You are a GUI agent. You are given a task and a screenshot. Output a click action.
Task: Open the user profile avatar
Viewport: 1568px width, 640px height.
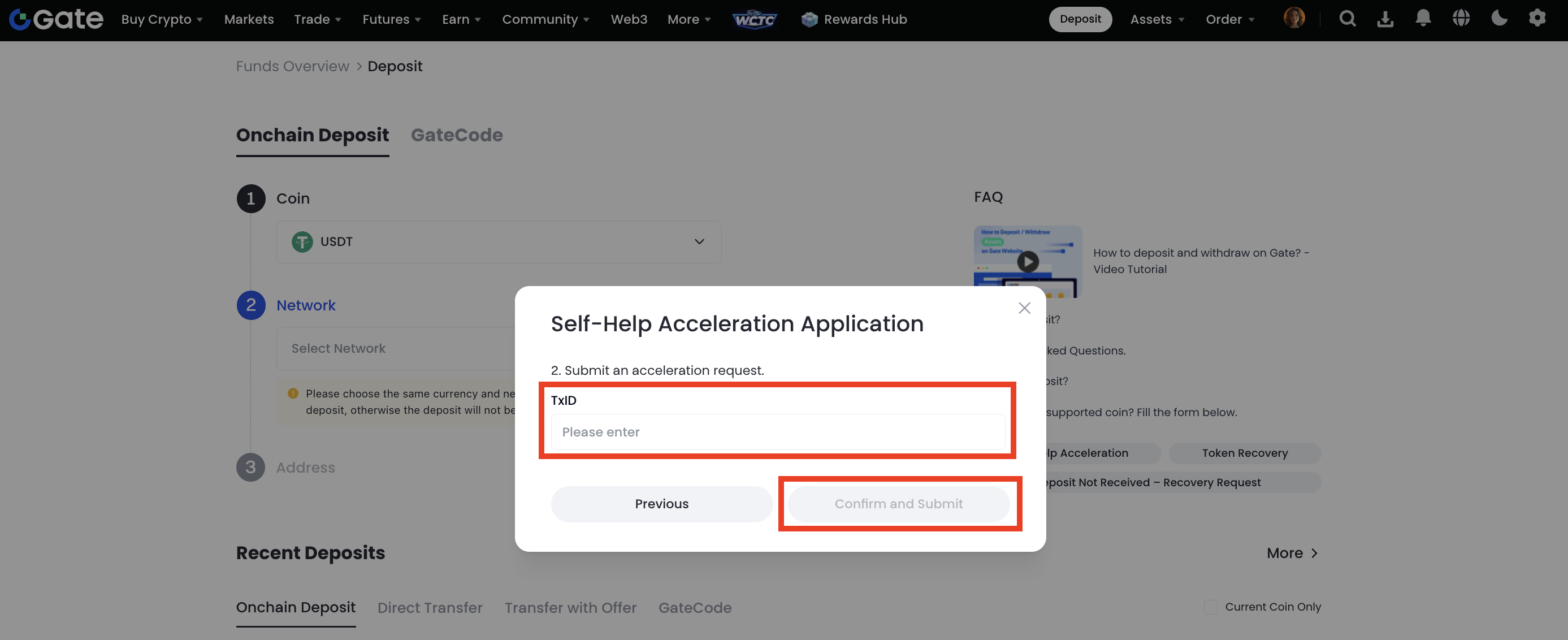point(1293,18)
